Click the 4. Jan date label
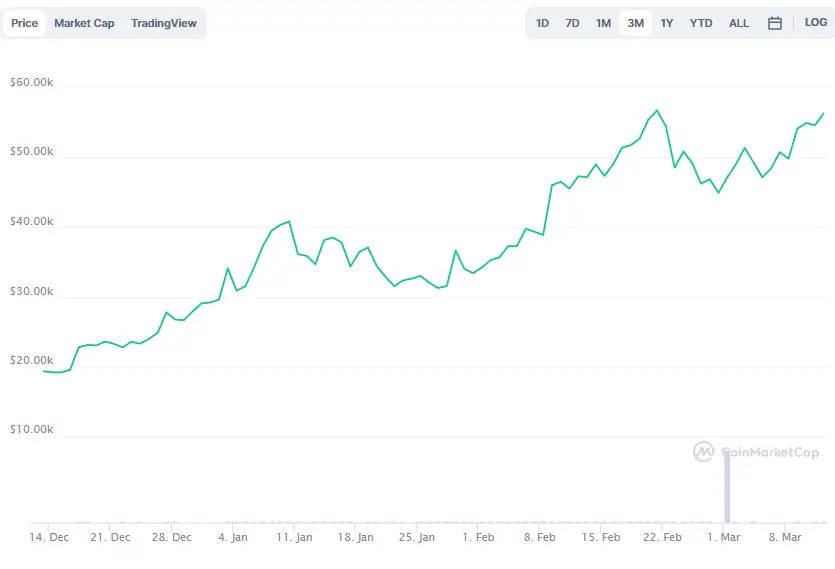 [x=233, y=537]
